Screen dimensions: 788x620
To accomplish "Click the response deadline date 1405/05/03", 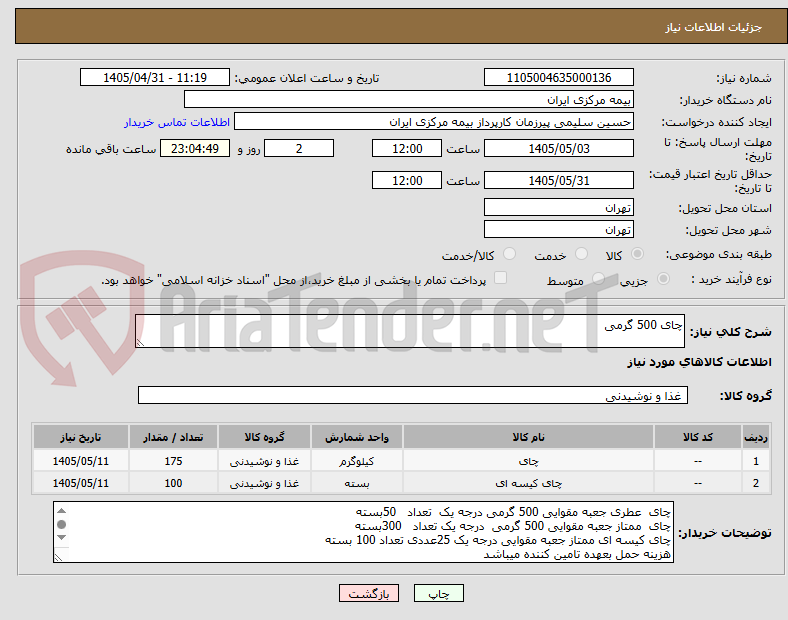I will 558,149.
